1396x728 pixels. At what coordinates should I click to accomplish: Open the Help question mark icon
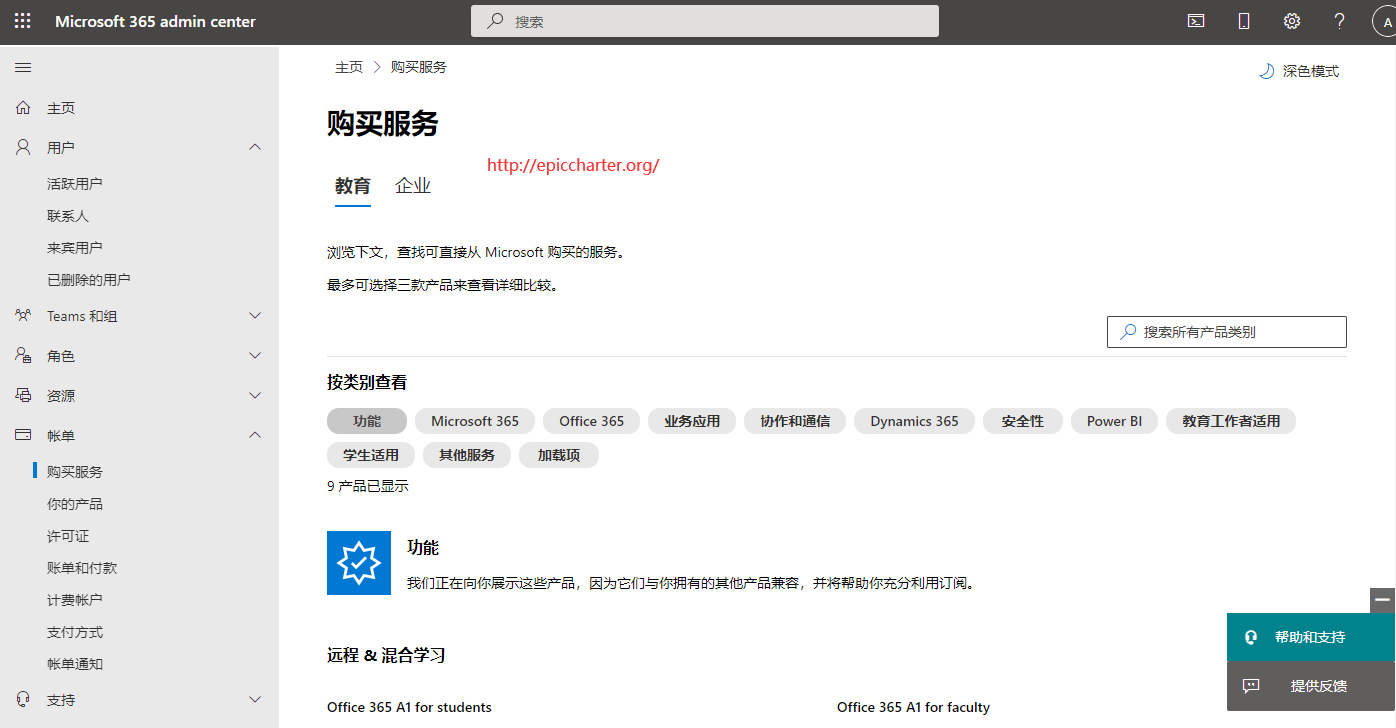coord(1340,21)
